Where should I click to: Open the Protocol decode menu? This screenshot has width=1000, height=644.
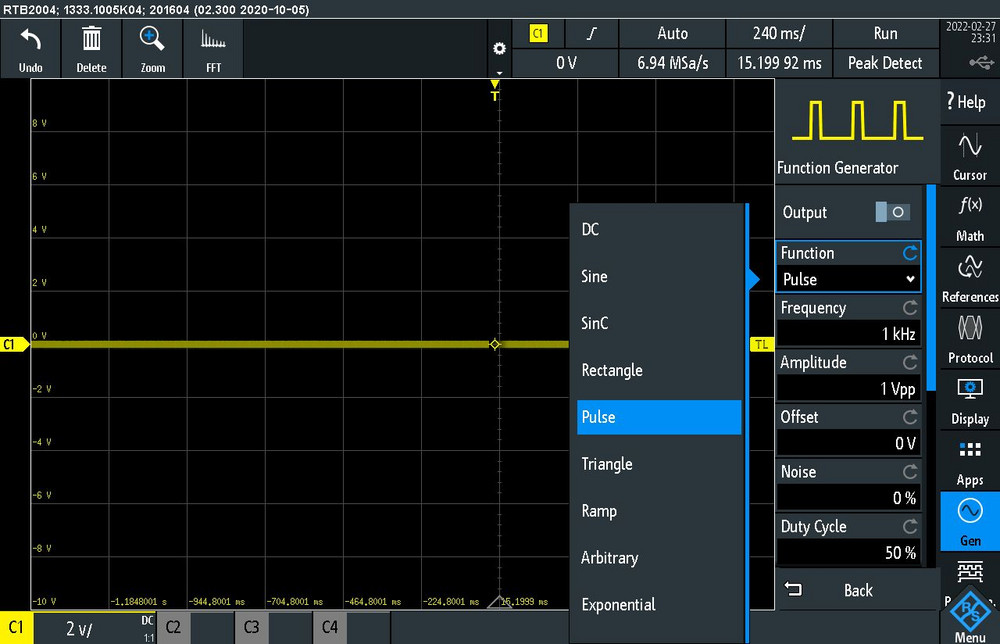pyautogui.click(x=969, y=339)
